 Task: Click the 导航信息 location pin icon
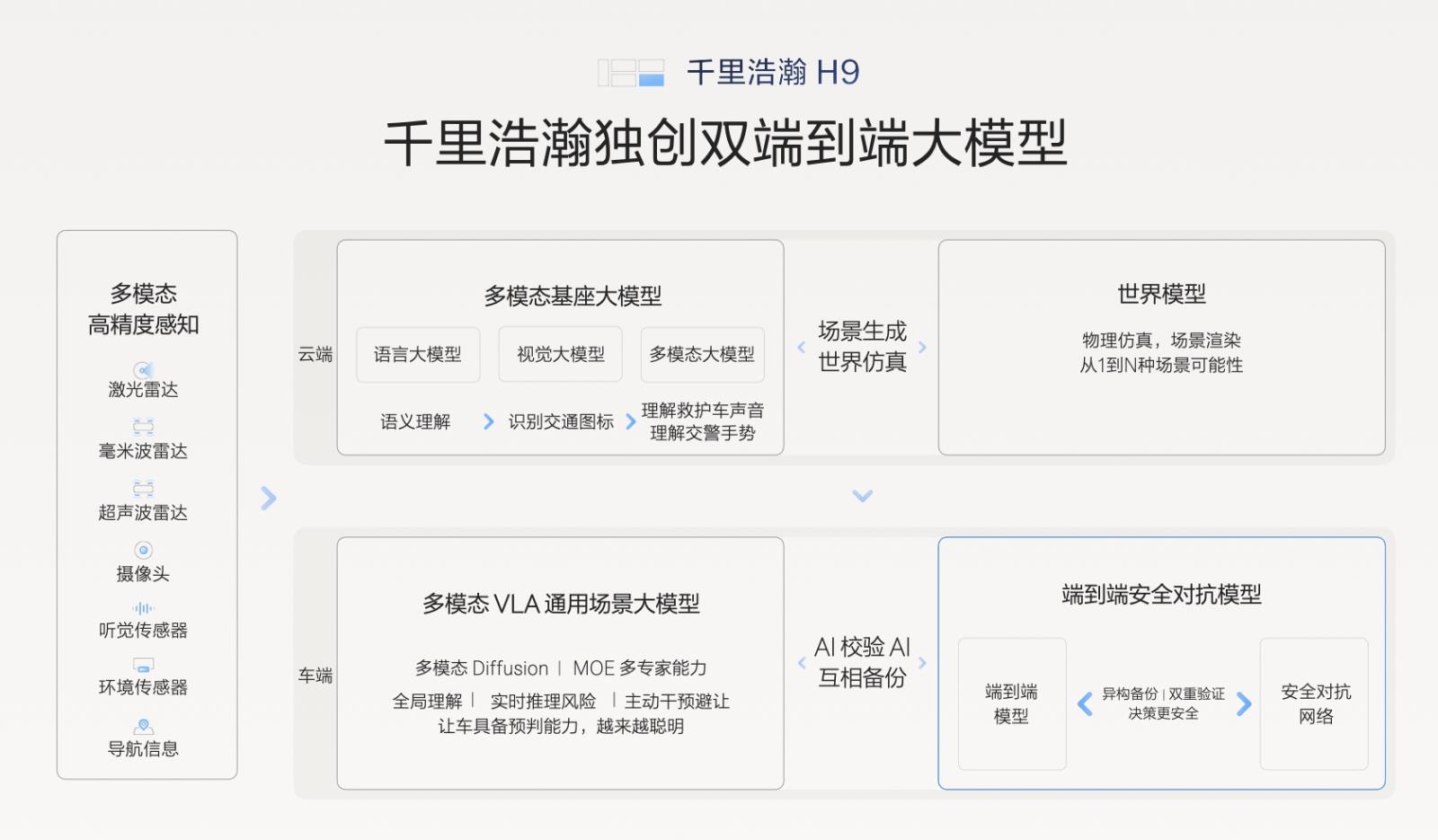pos(144,726)
